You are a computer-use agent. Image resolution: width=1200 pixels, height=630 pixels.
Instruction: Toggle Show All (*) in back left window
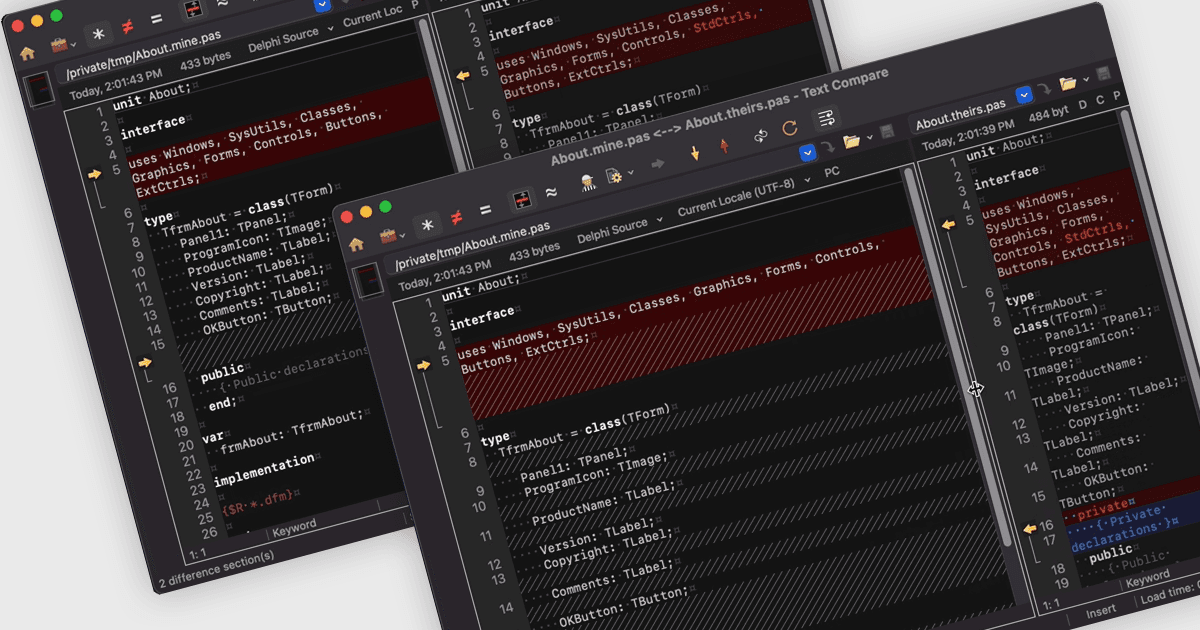(x=98, y=35)
